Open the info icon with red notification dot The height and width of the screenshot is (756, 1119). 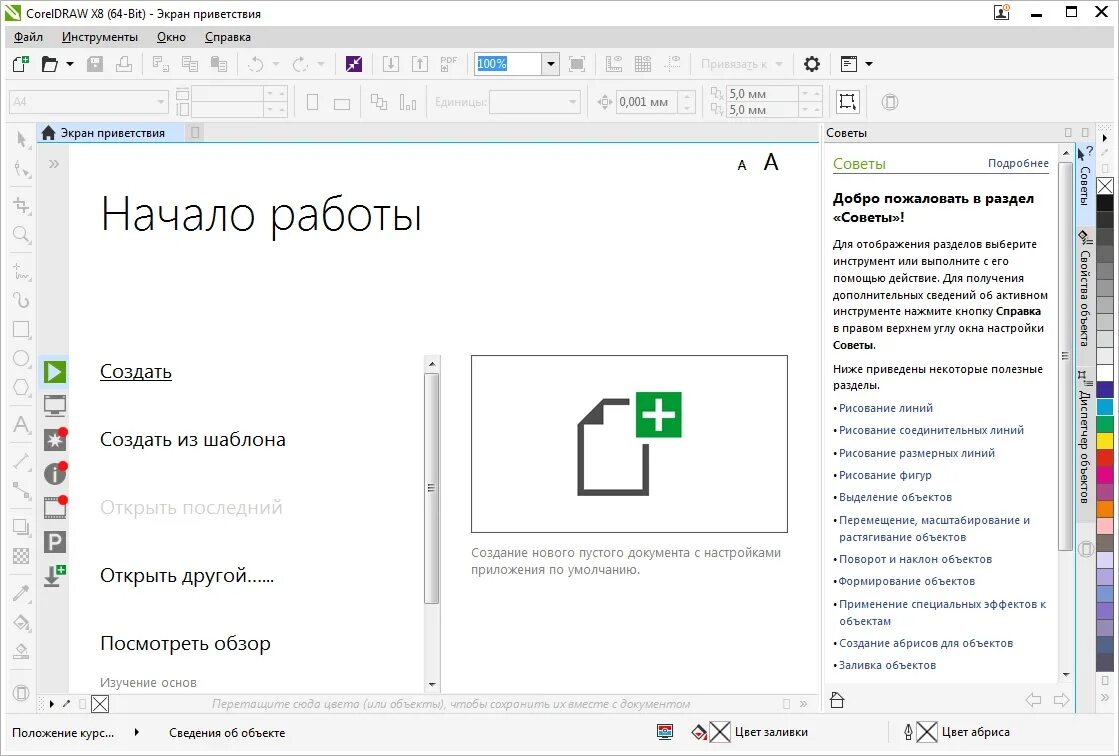54,473
